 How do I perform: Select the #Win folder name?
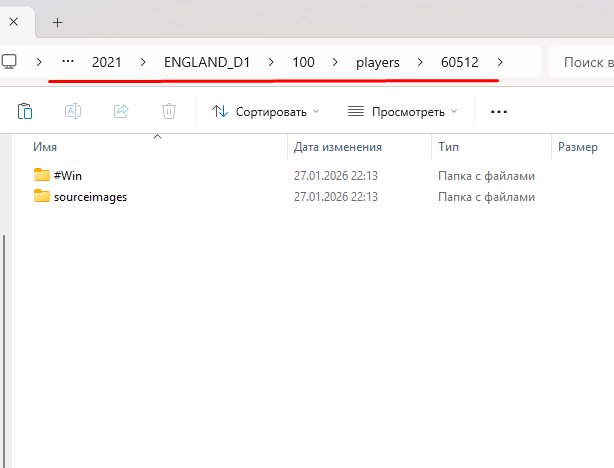pos(68,176)
